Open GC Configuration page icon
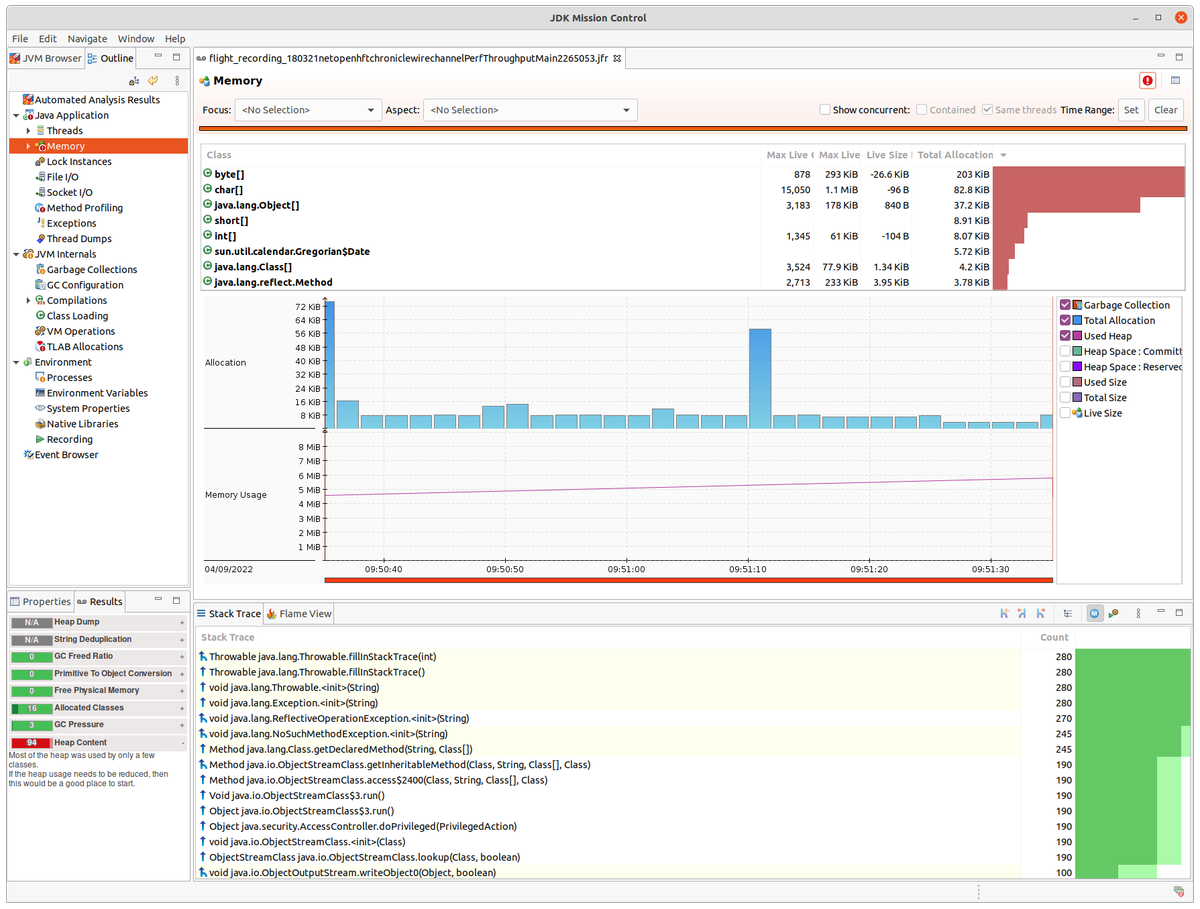The image size is (1200, 909). (x=40, y=285)
